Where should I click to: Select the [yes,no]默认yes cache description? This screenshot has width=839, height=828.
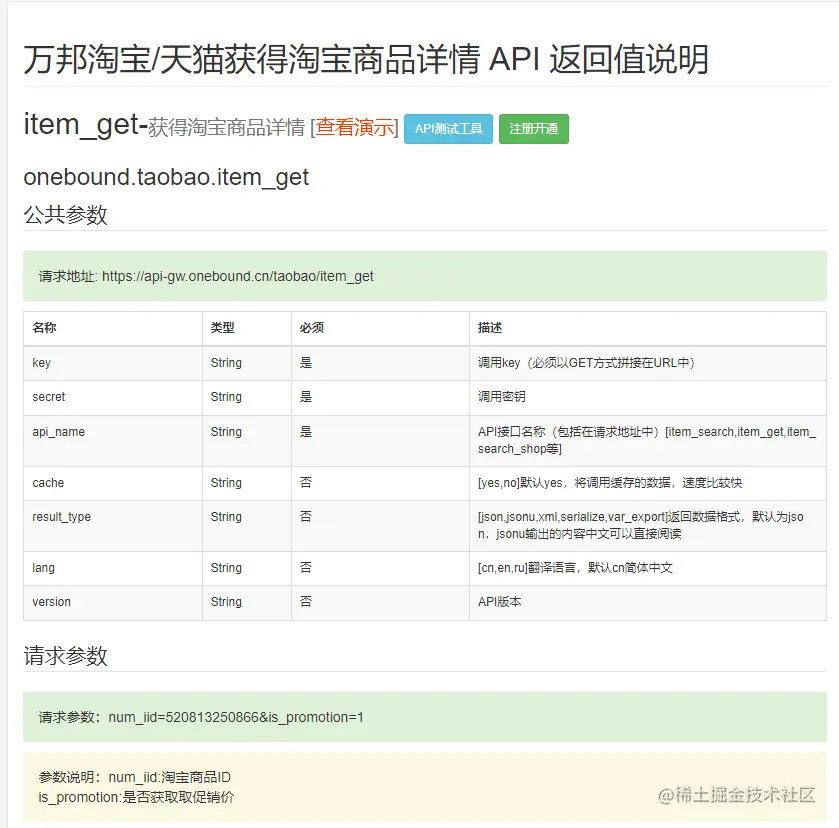point(610,483)
